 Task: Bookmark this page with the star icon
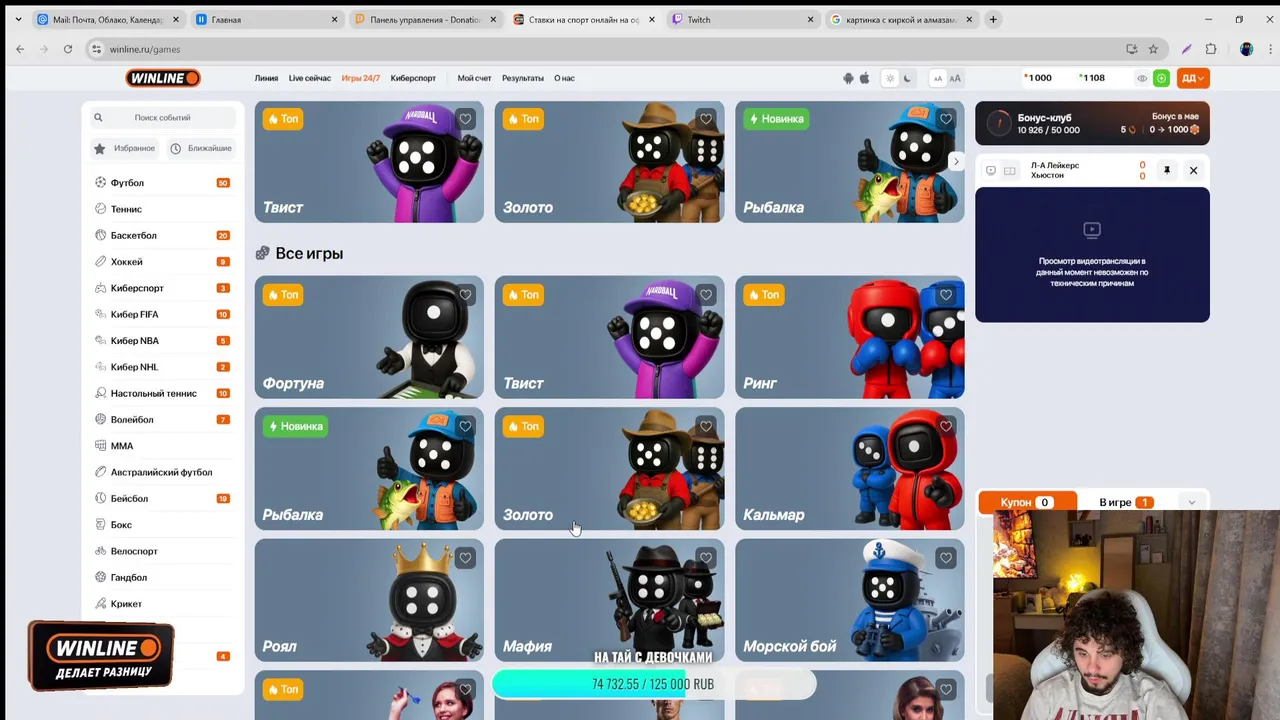[1153, 49]
